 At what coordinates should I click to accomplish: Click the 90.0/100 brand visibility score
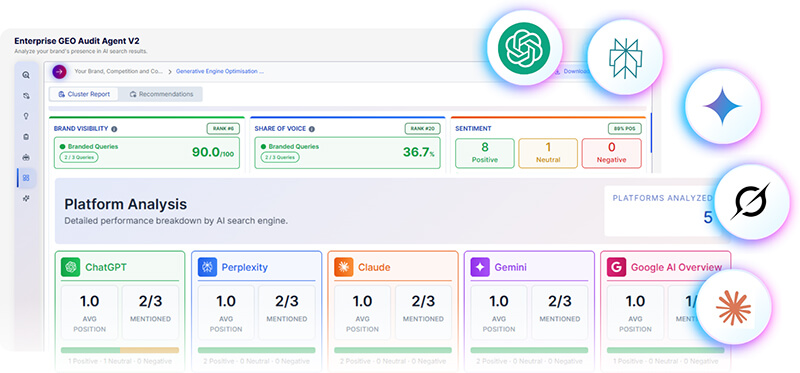pyautogui.click(x=213, y=152)
